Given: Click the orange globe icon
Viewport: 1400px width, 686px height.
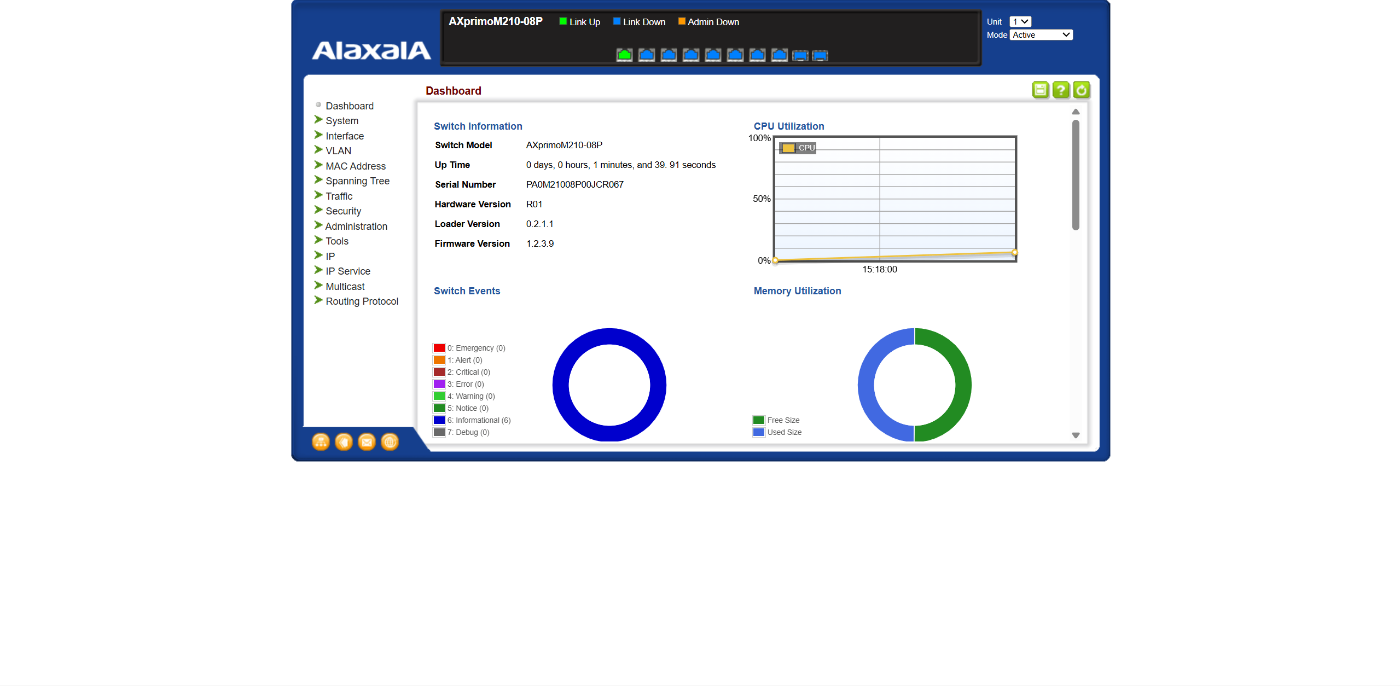Looking at the screenshot, I should tap(390, 441).
